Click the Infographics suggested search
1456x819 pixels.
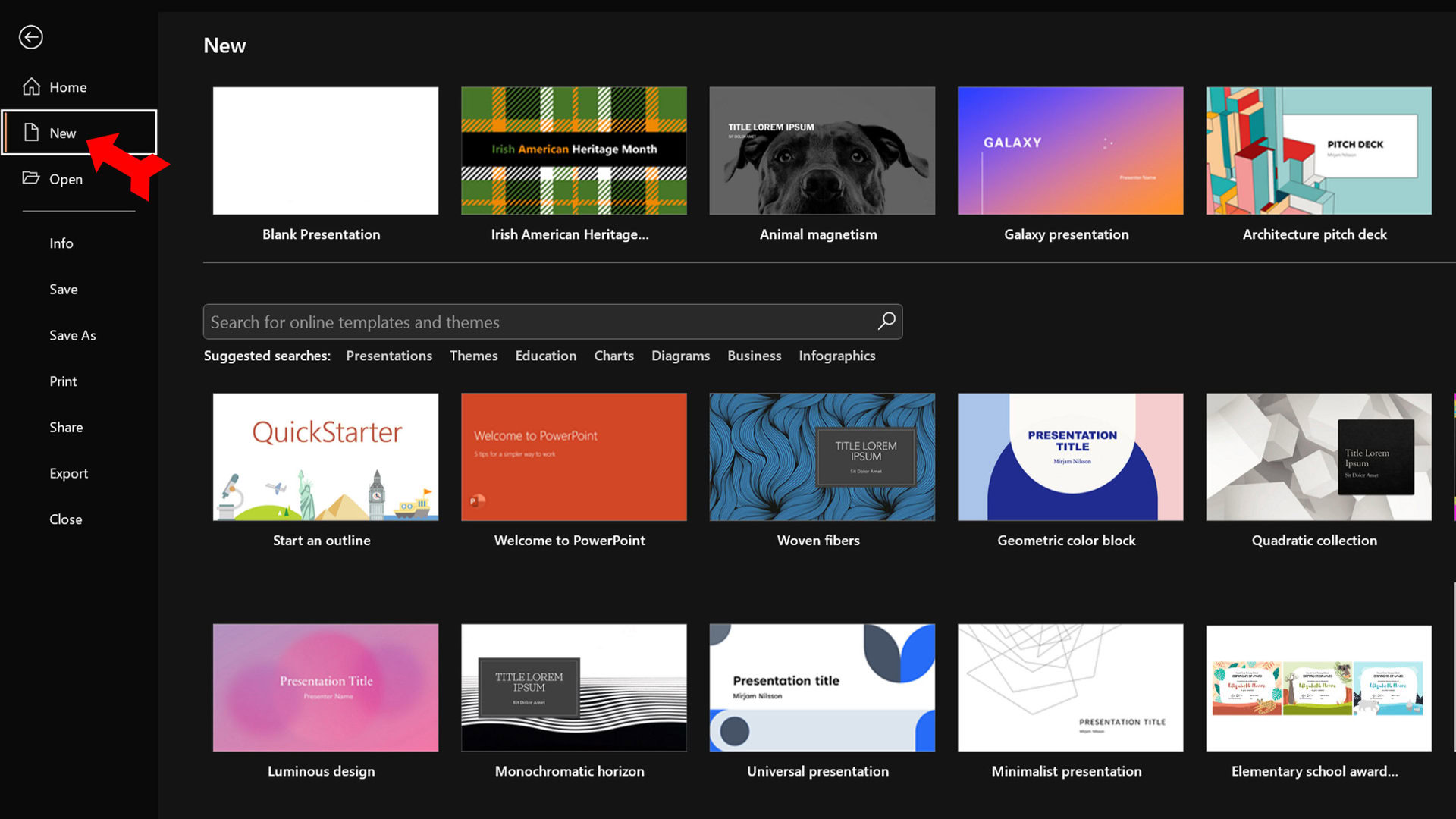[836, 356]
